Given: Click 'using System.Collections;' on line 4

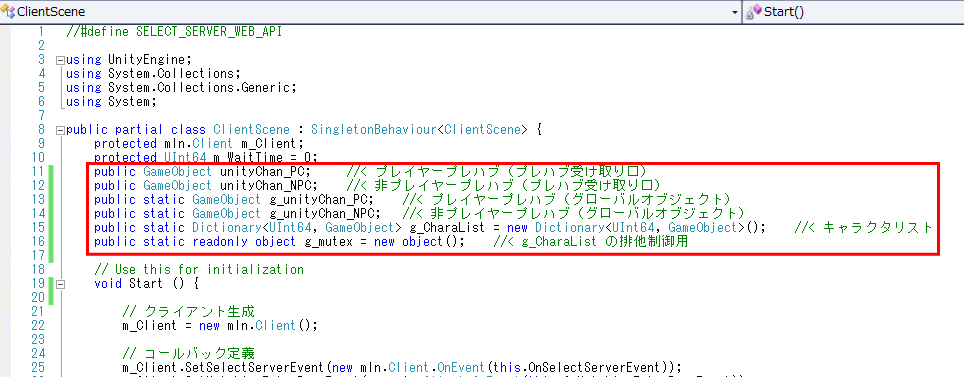Looking at the screenshot, I should pos(153,74).
